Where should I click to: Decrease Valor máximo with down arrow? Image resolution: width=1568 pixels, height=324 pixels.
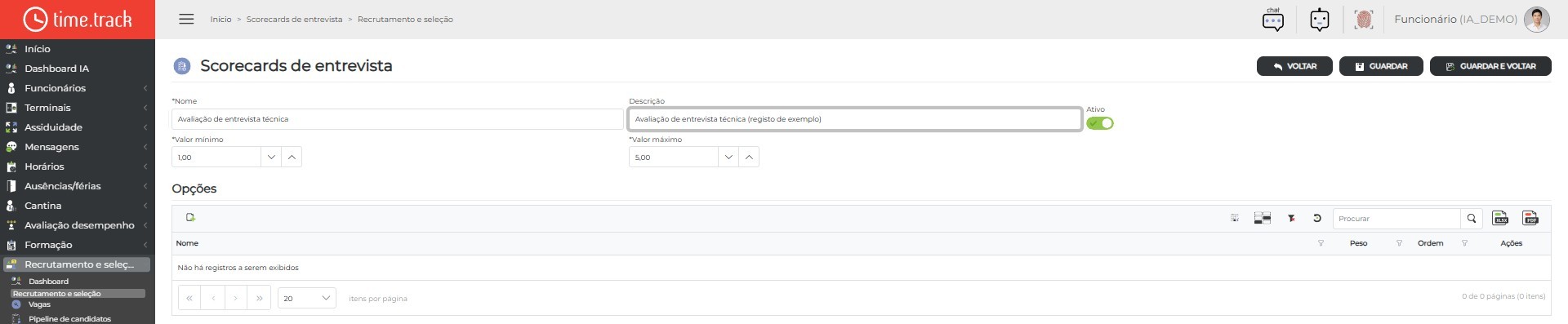(x=728, y=157)
